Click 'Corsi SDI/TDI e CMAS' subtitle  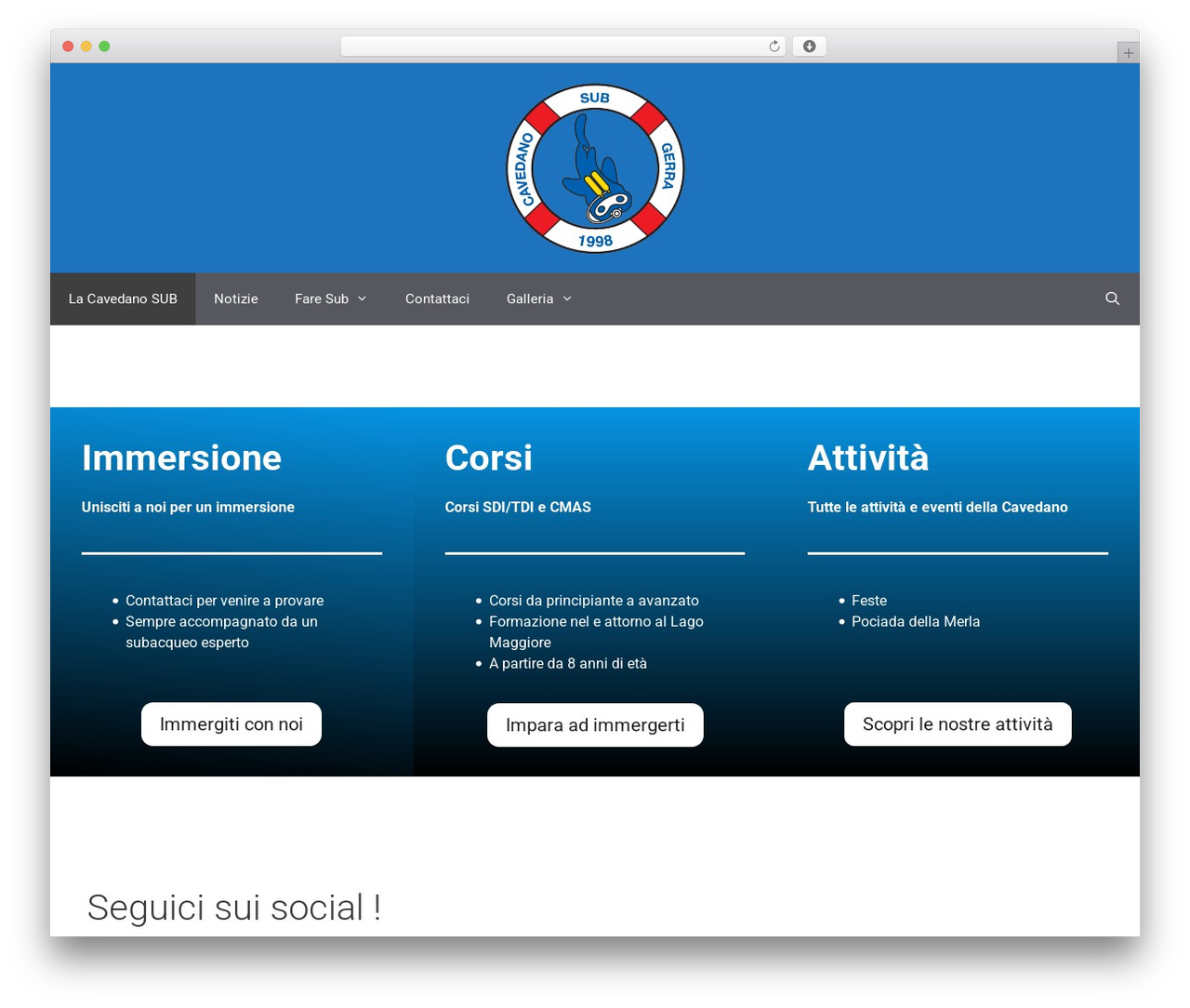click(518, 508)
